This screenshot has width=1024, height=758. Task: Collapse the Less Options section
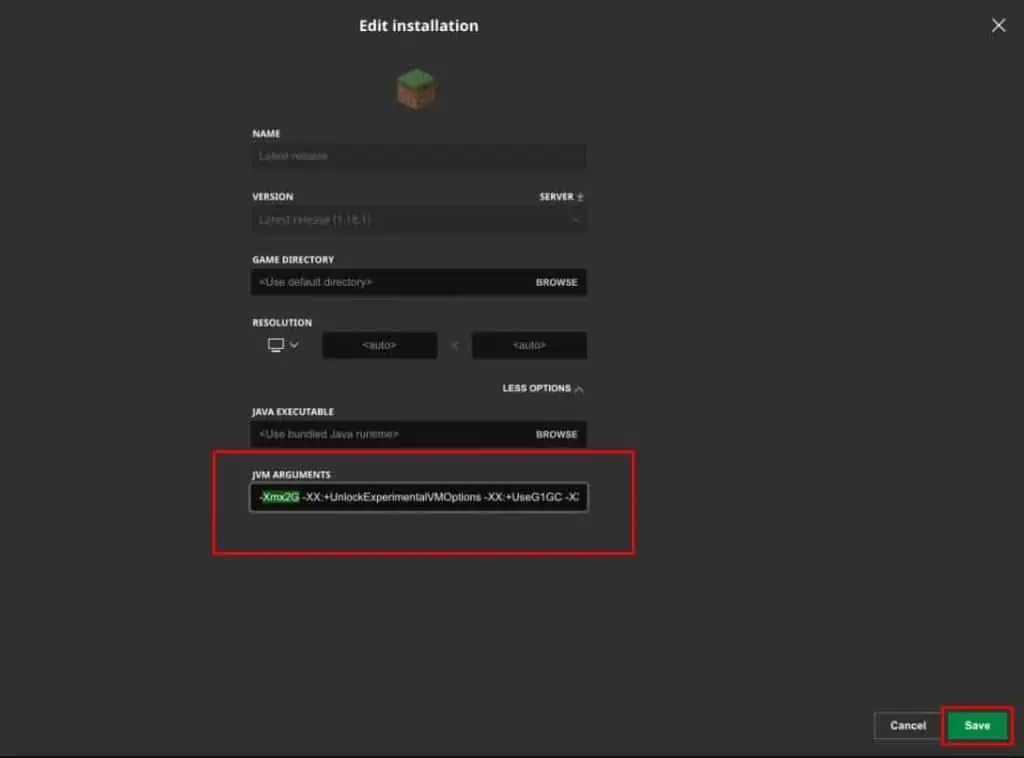click(x=543, y=388)
